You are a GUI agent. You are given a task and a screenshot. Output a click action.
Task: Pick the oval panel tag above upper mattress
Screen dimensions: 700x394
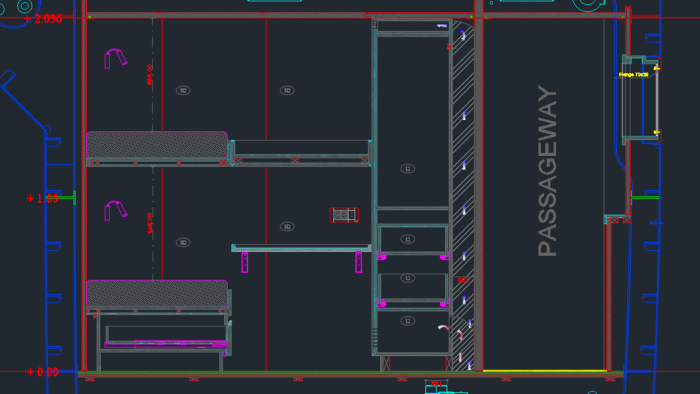(x=183, y=91)
